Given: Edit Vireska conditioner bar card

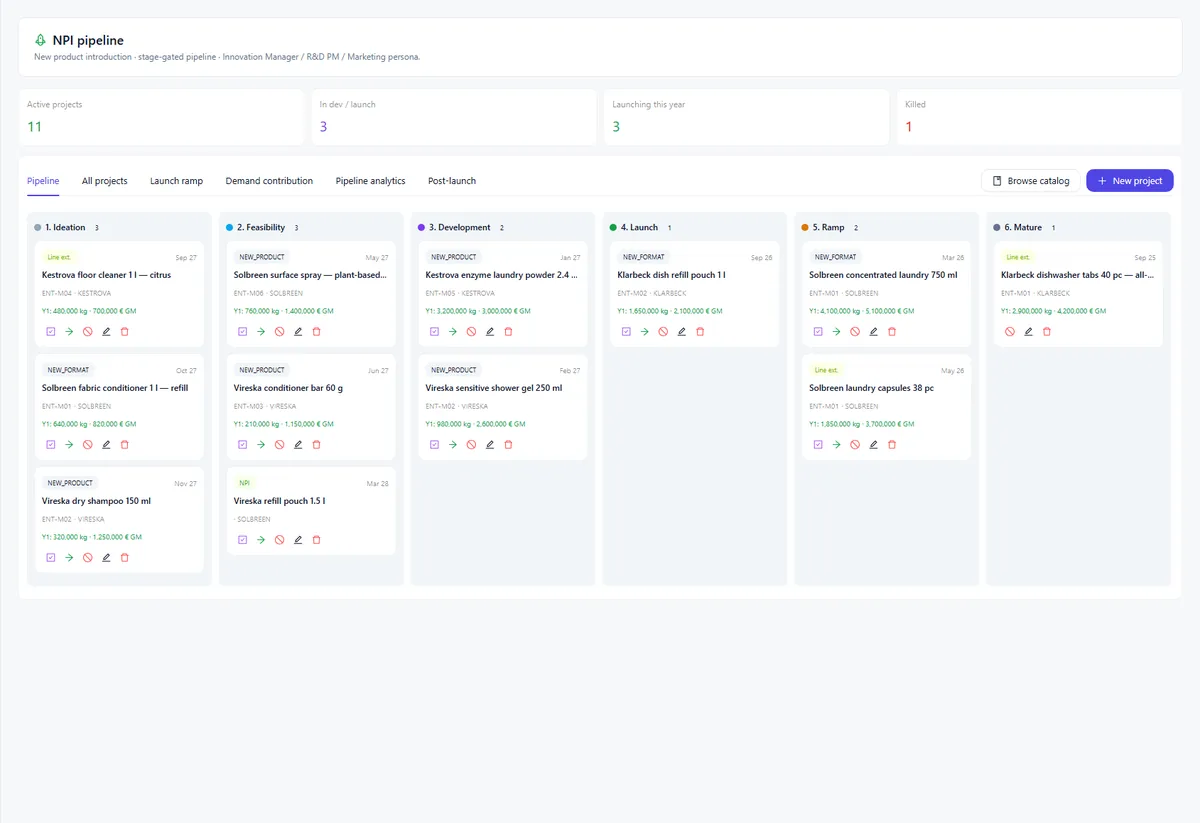Looking at the screenshot, I should (x=298, y=444).
